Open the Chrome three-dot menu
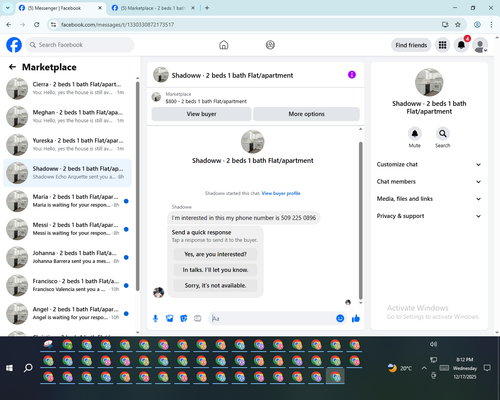Viewport: 500px width, 400px height. click(491, 24)
